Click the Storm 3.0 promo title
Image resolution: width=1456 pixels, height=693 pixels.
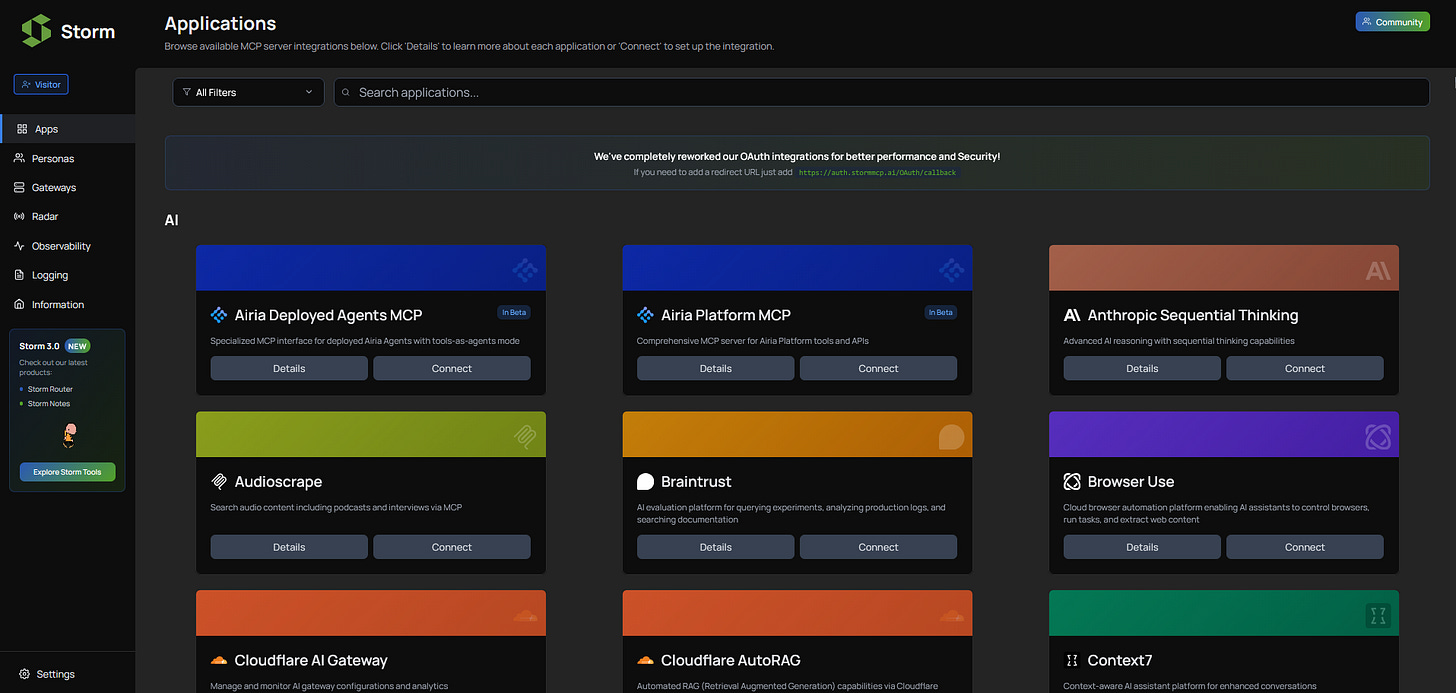(40, 346)
